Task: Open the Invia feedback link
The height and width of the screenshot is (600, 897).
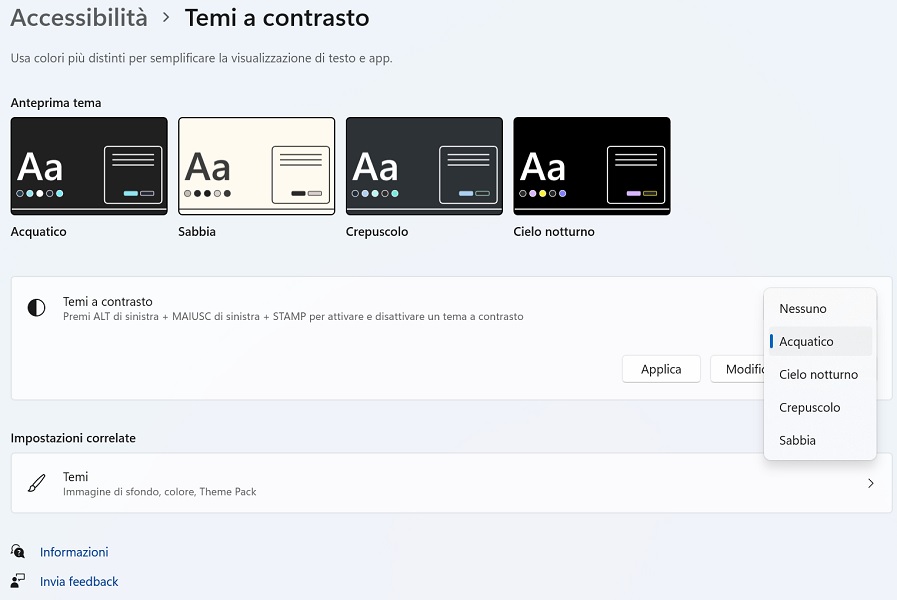Action: pos(79,581)
